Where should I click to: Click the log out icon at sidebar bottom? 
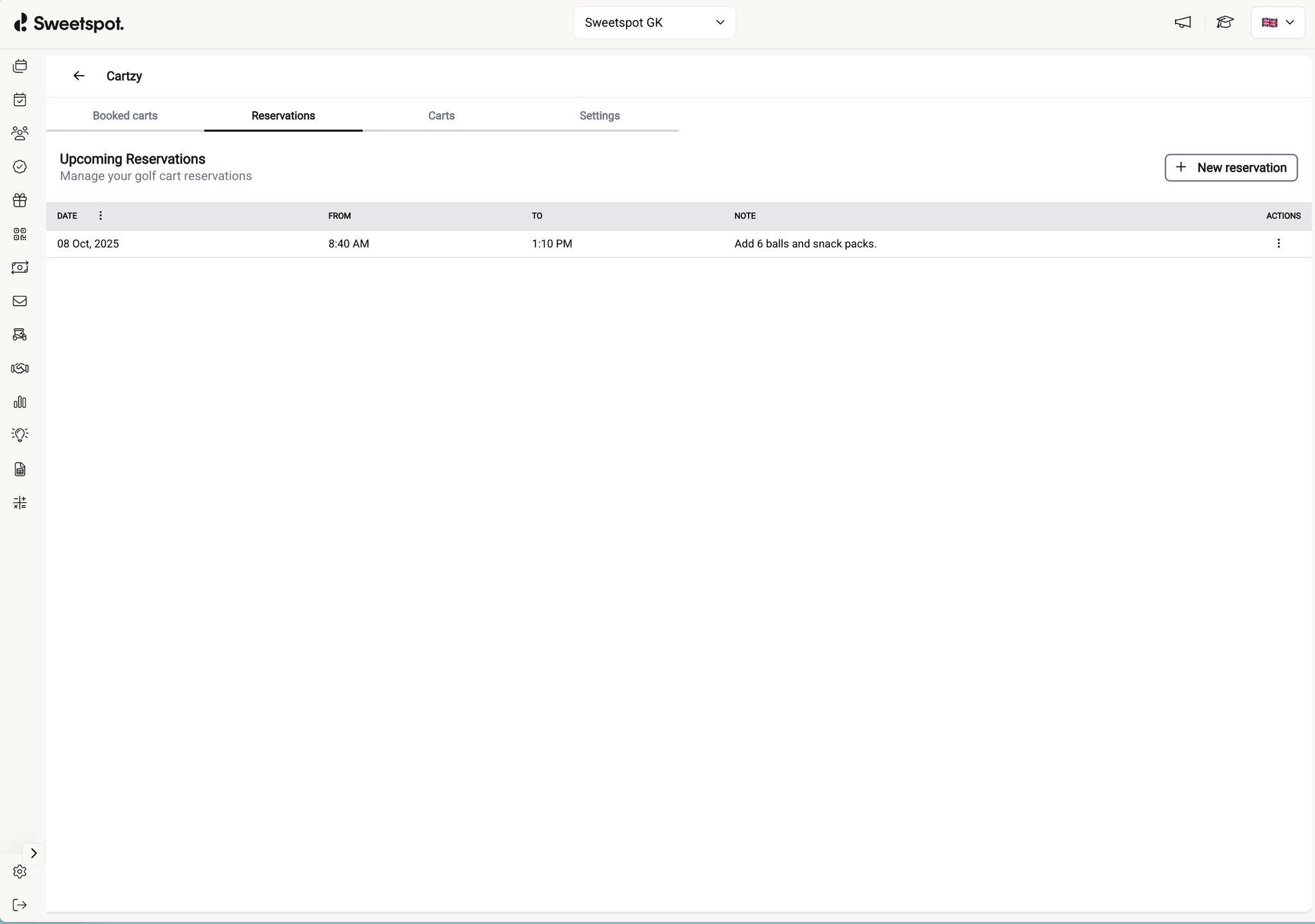click(x=20, y=905)
